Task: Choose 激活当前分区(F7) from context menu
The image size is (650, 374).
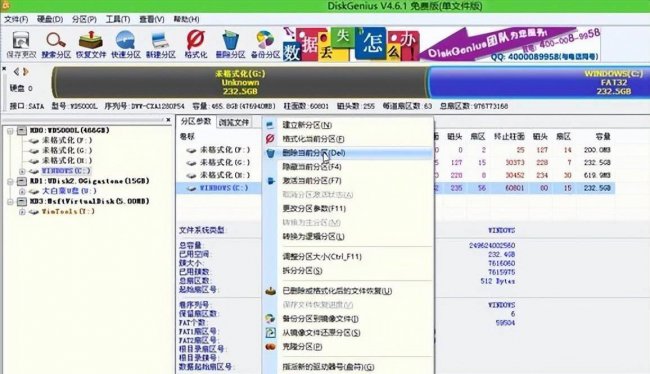Action: point(348,181)
